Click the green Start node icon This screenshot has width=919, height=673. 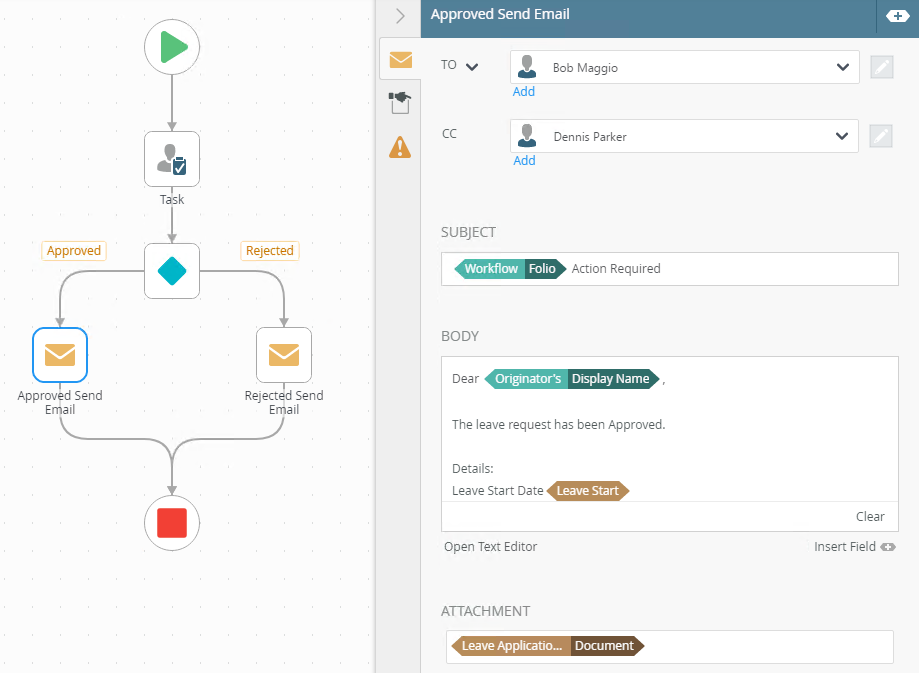click(172, 47)
